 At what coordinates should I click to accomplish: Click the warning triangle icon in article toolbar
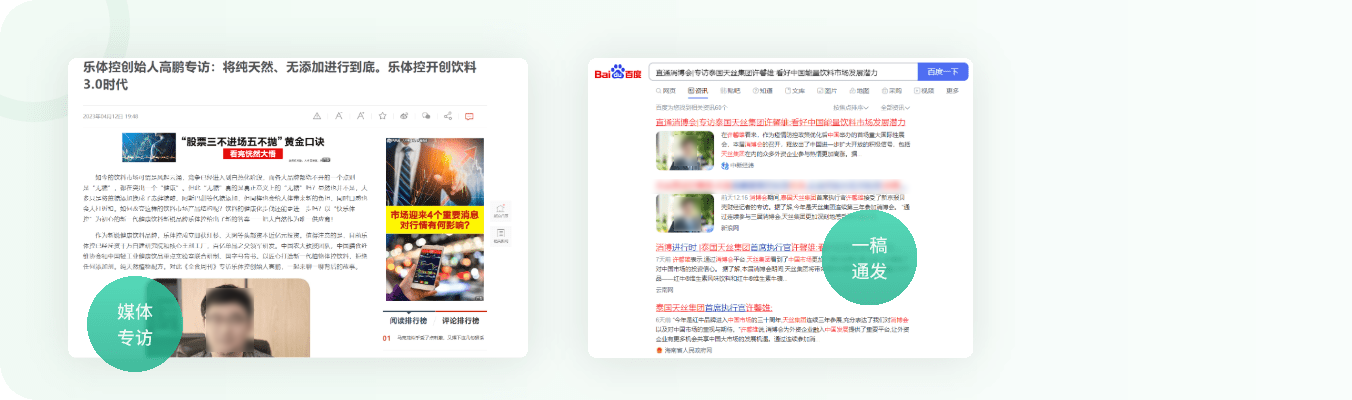[317, 116]
